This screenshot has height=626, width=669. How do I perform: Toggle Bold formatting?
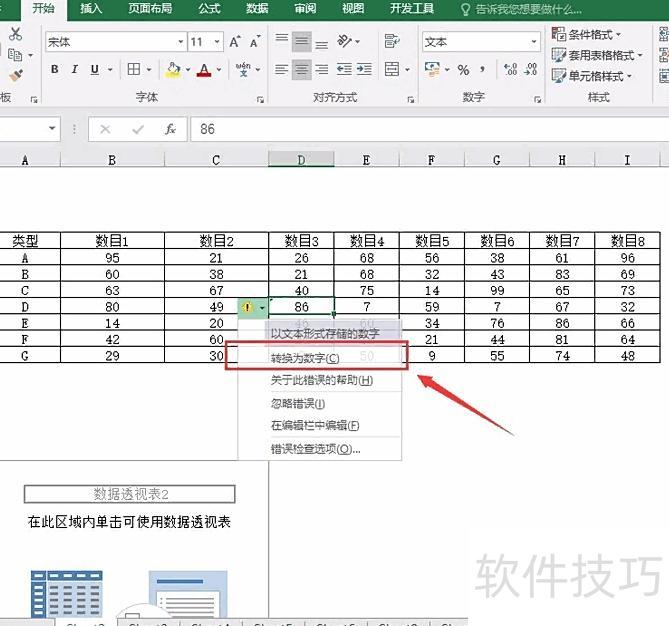pos(55,69)
